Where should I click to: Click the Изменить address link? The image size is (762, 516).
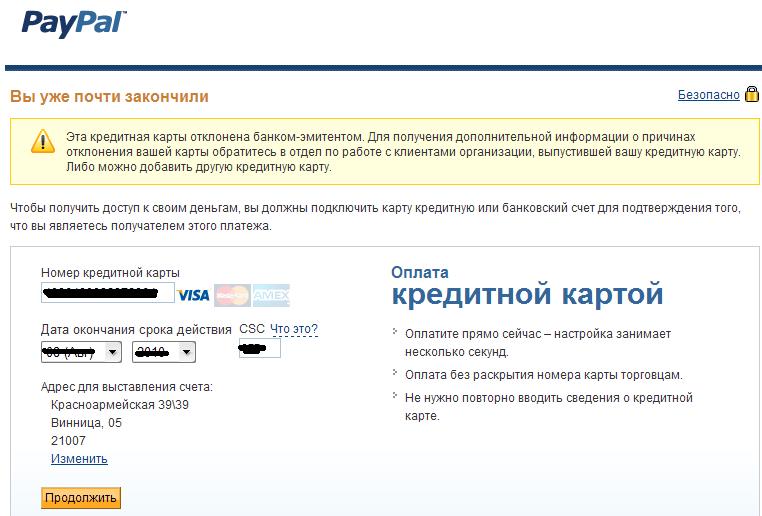[79, 459]
